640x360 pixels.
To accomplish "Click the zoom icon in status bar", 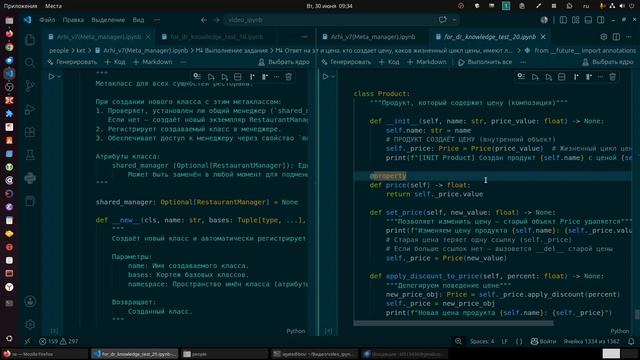I will click(x=458, y=341).
